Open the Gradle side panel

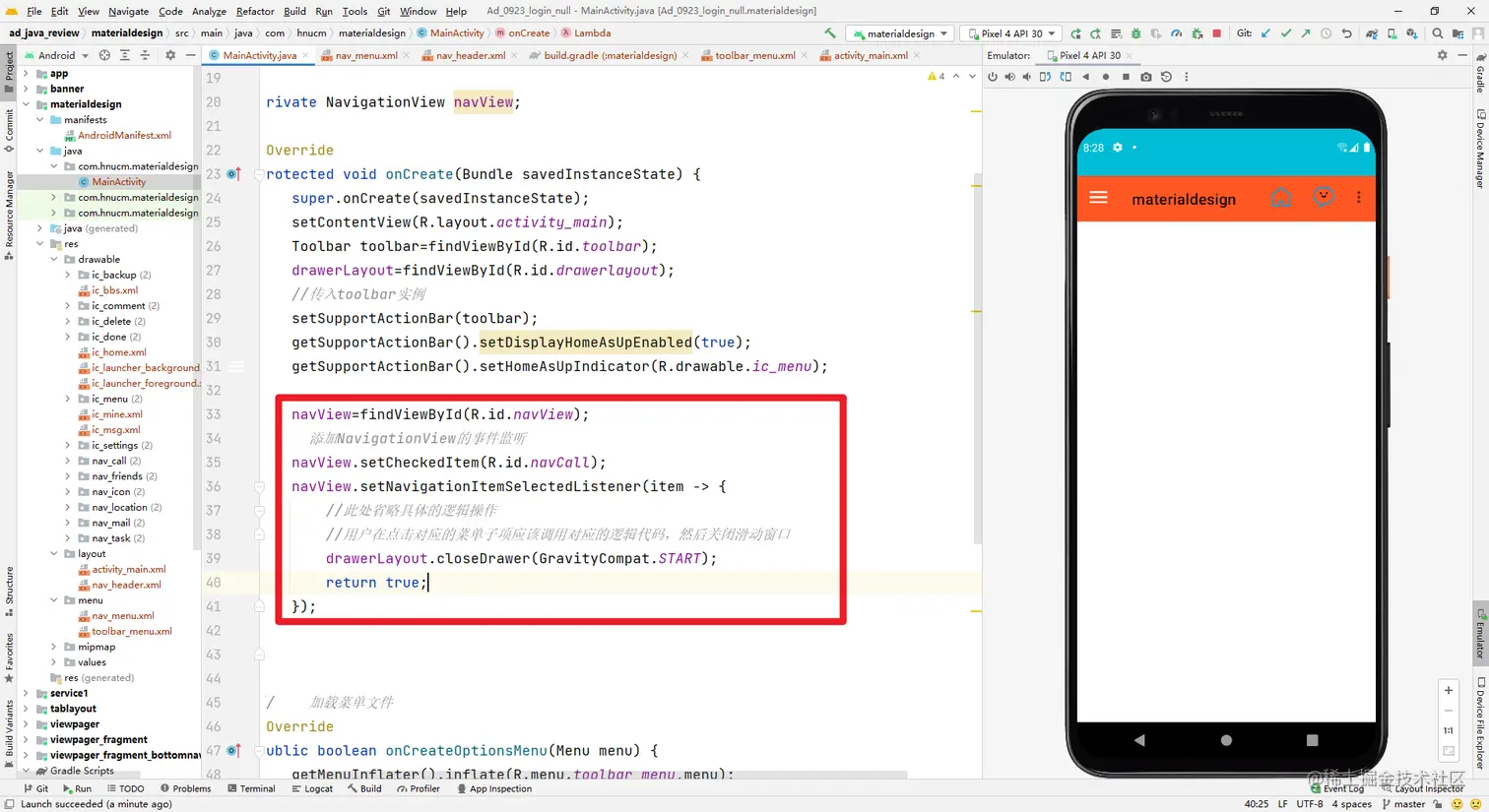(1479, 74)
